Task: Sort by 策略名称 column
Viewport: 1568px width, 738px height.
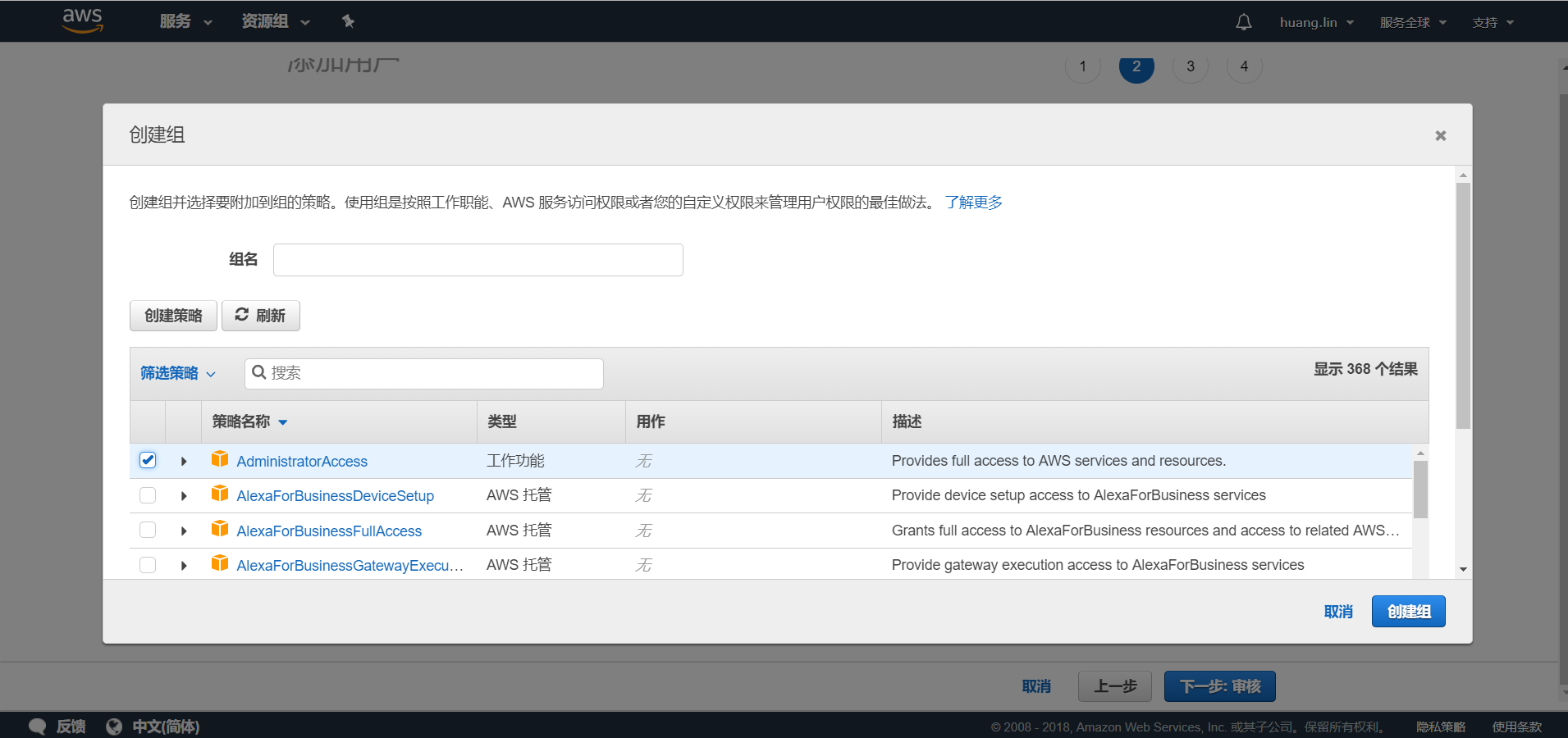Action: click(x=249, y=421)
